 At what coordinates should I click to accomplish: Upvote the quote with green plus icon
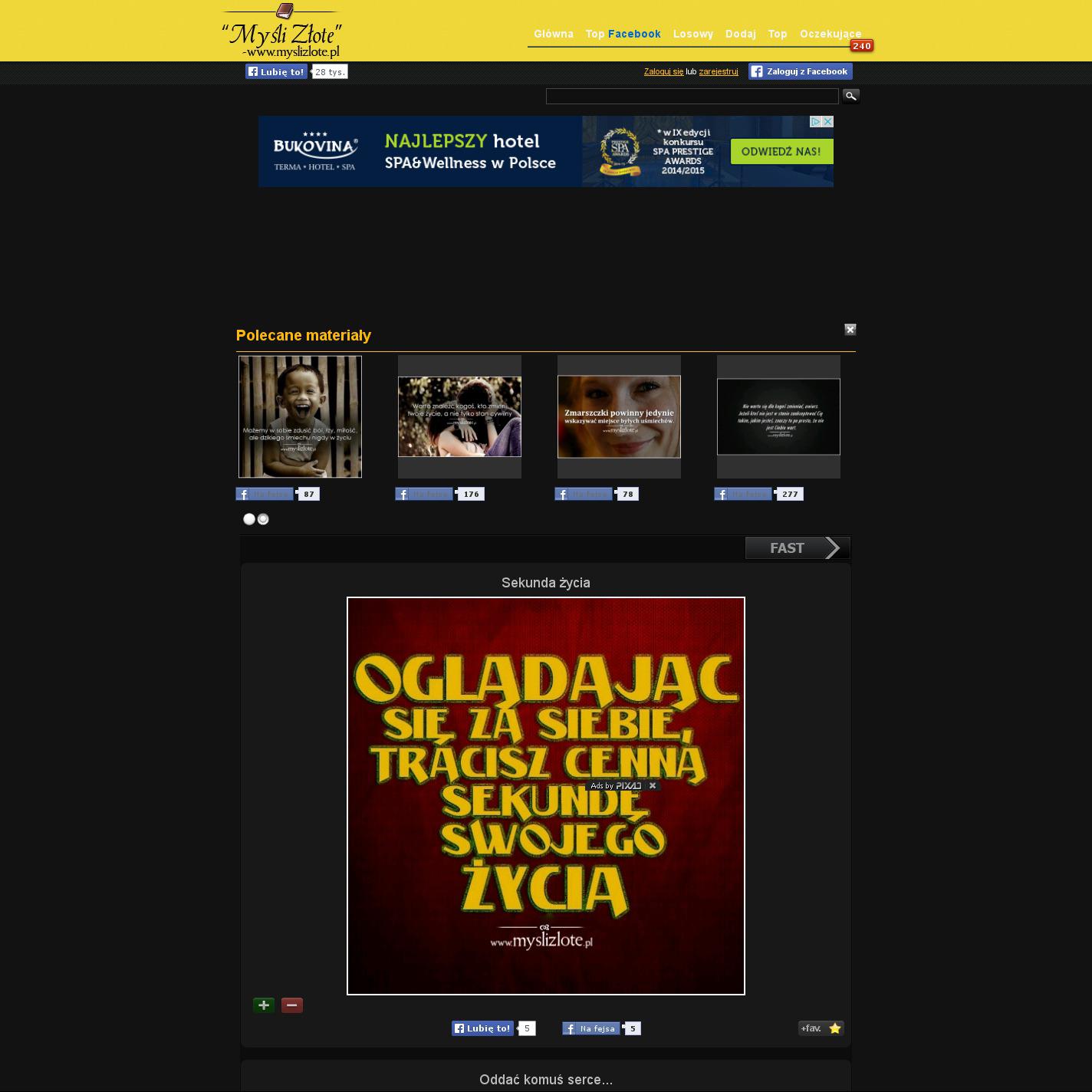(264, 1005)
